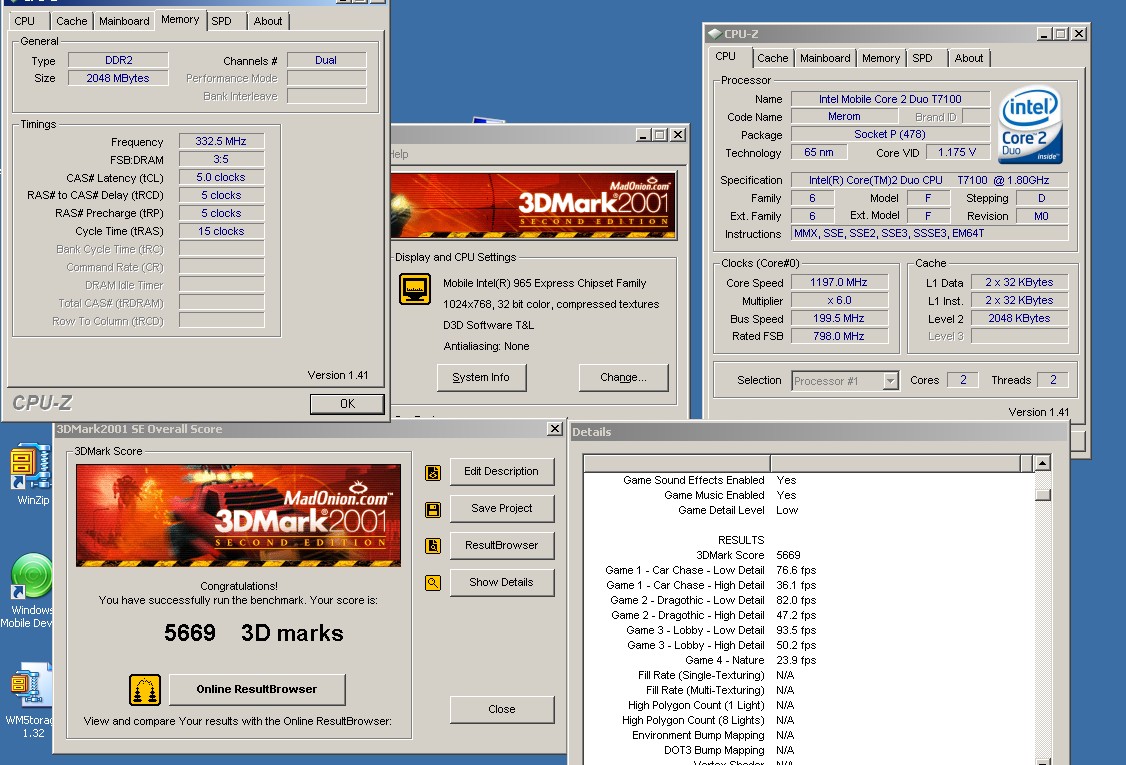This screenshot has height=765, width=1126.
Task: Open the WM5torage 1.32 desktop icon
Action: point(31,684)
